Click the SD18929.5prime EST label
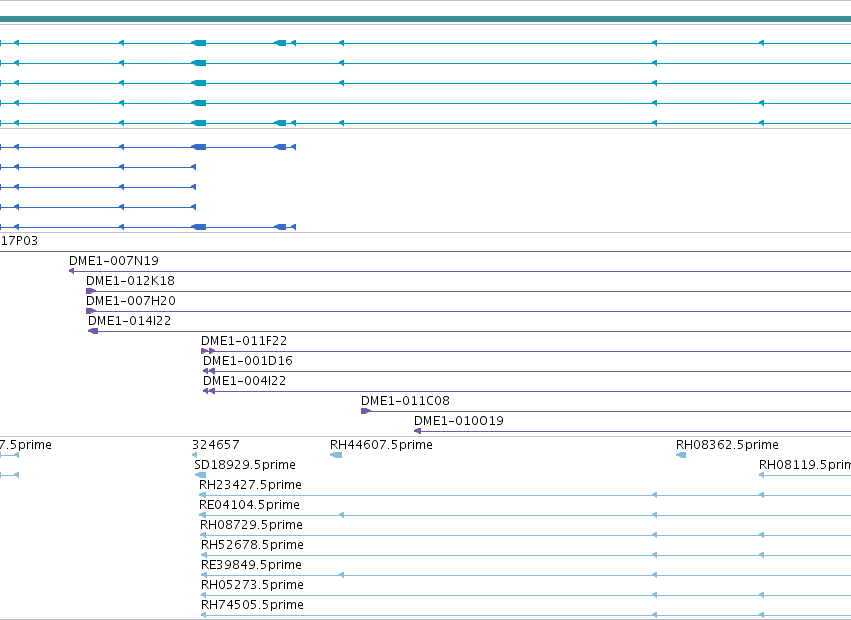This screenshot has height=620, width=851. [x=245, y=465]
